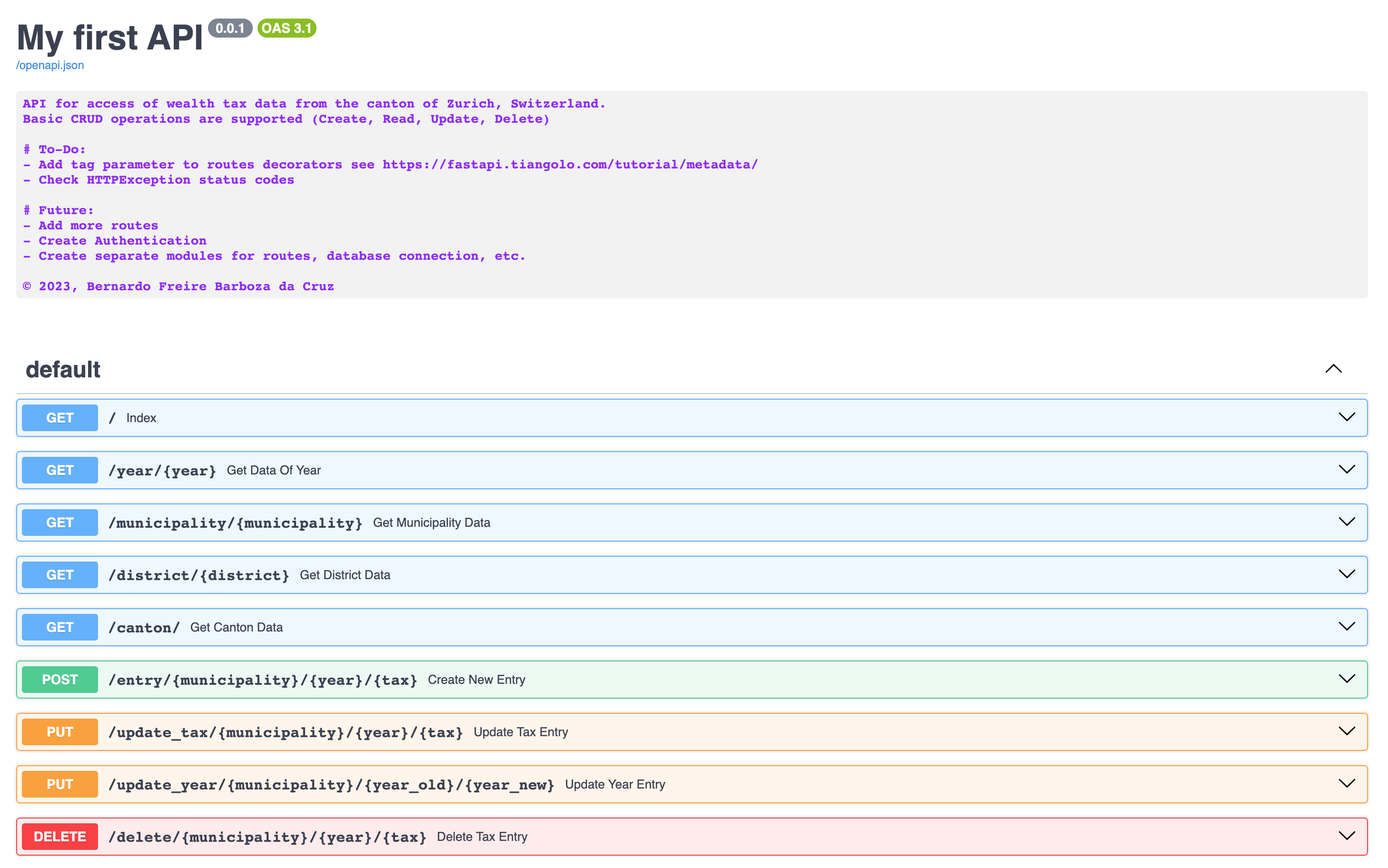
Task: Expand the GET Index operation chevron
Action: [1347, 417]
